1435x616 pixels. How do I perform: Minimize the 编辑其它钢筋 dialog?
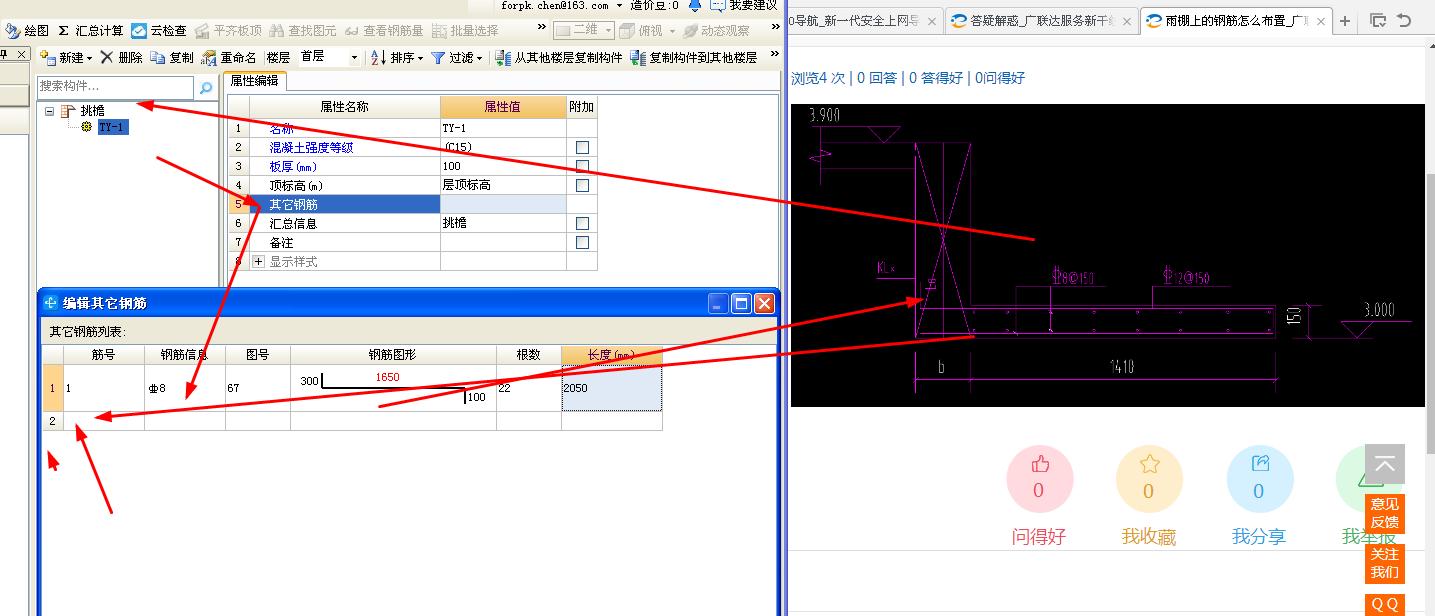[x=718, y=303]
